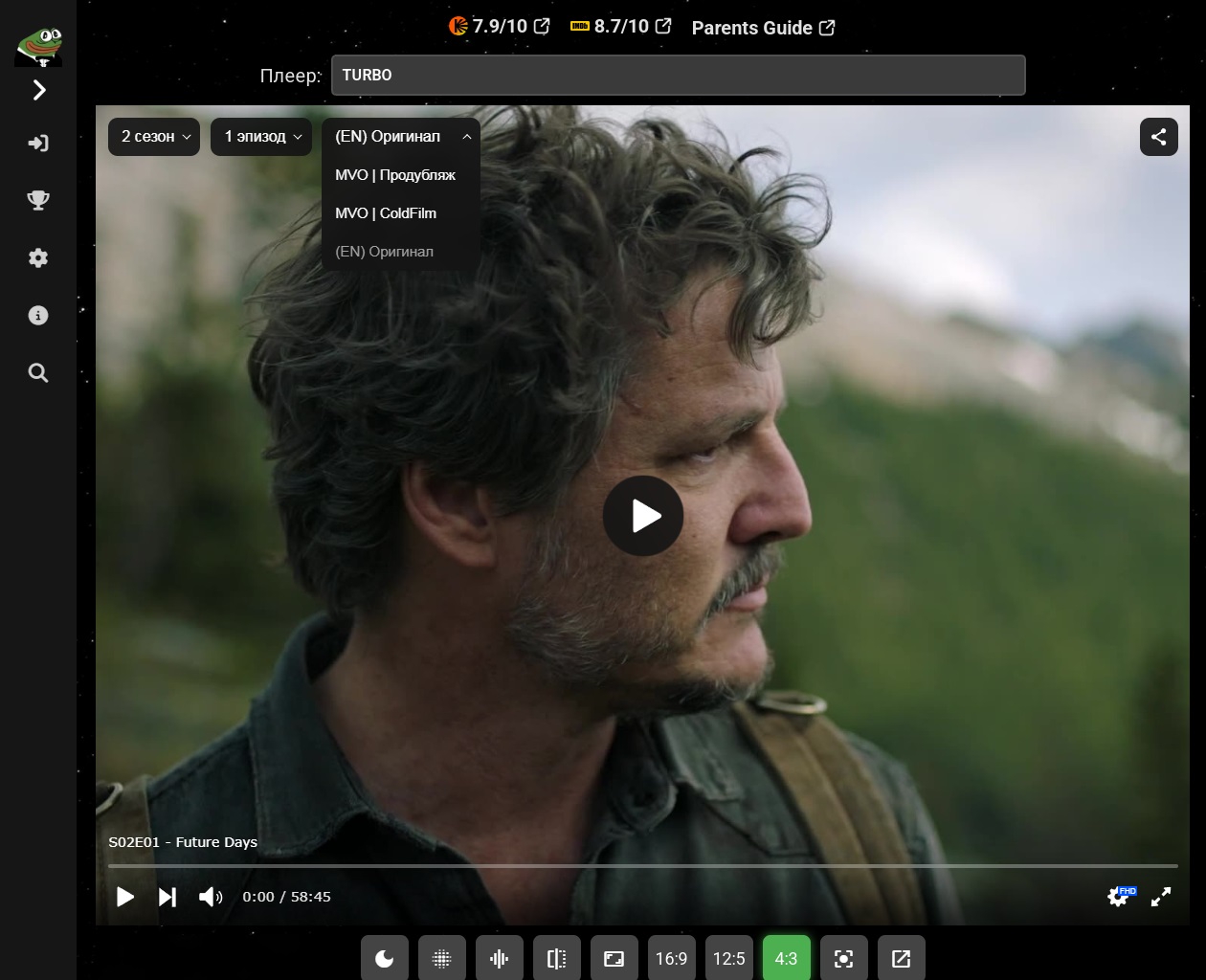The image size is (1206, 980).
Task: Click the frog avatar logo
Action: point(38,46)
